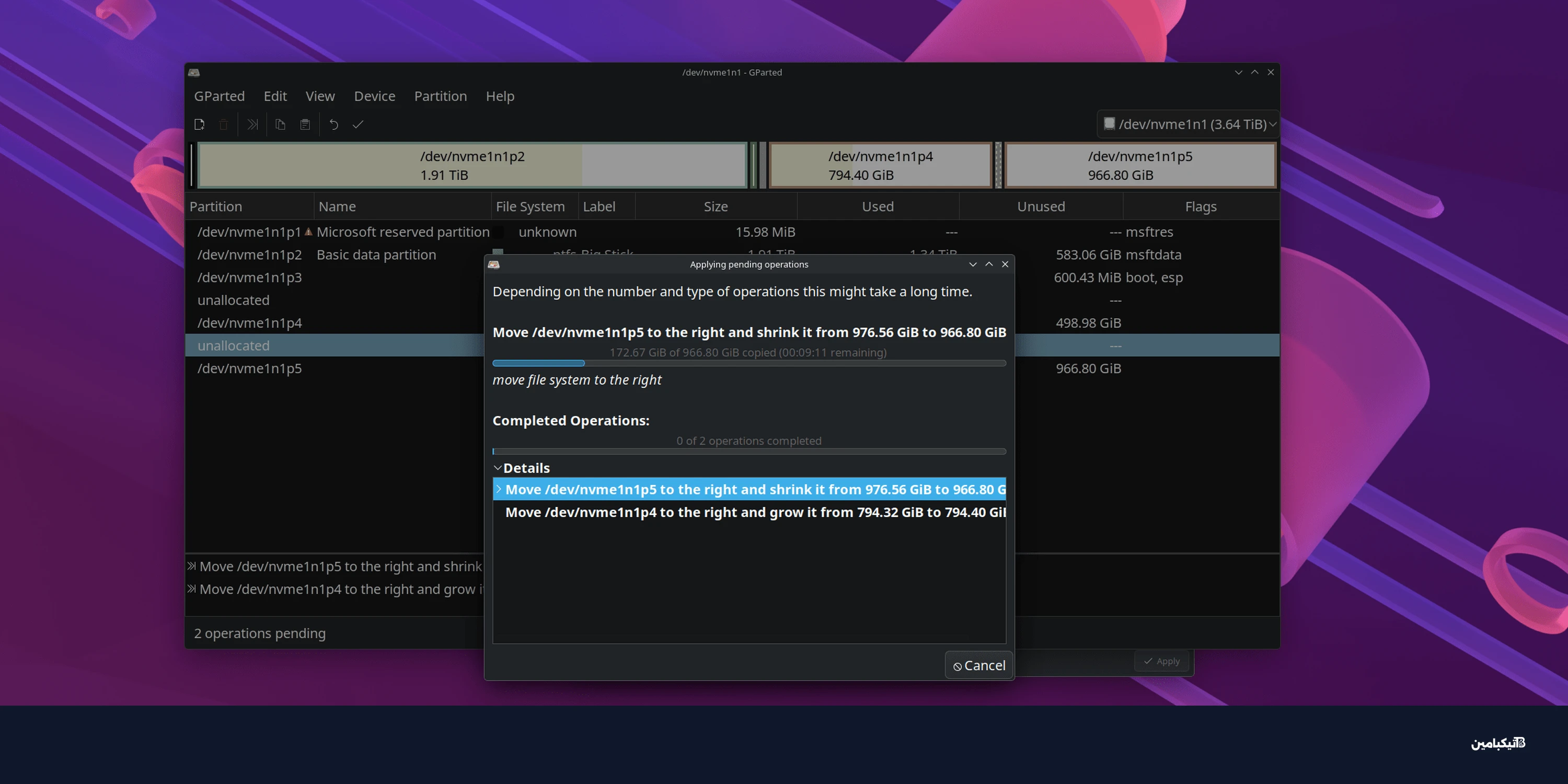The height and width of the screenshot is (784, 1568).
Task: Click the icon before the pending nvme1n1p4 operation
Action: point(192,589)
